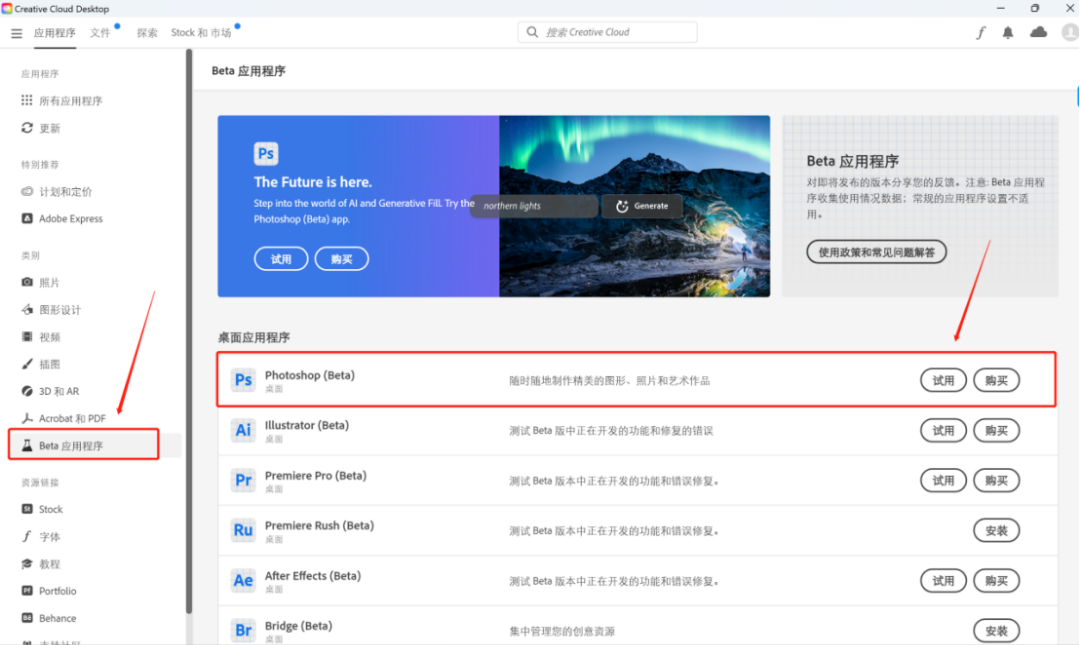Click the fonts 'f' icon in header
The image size is (1080, 645).
point(981,32)
